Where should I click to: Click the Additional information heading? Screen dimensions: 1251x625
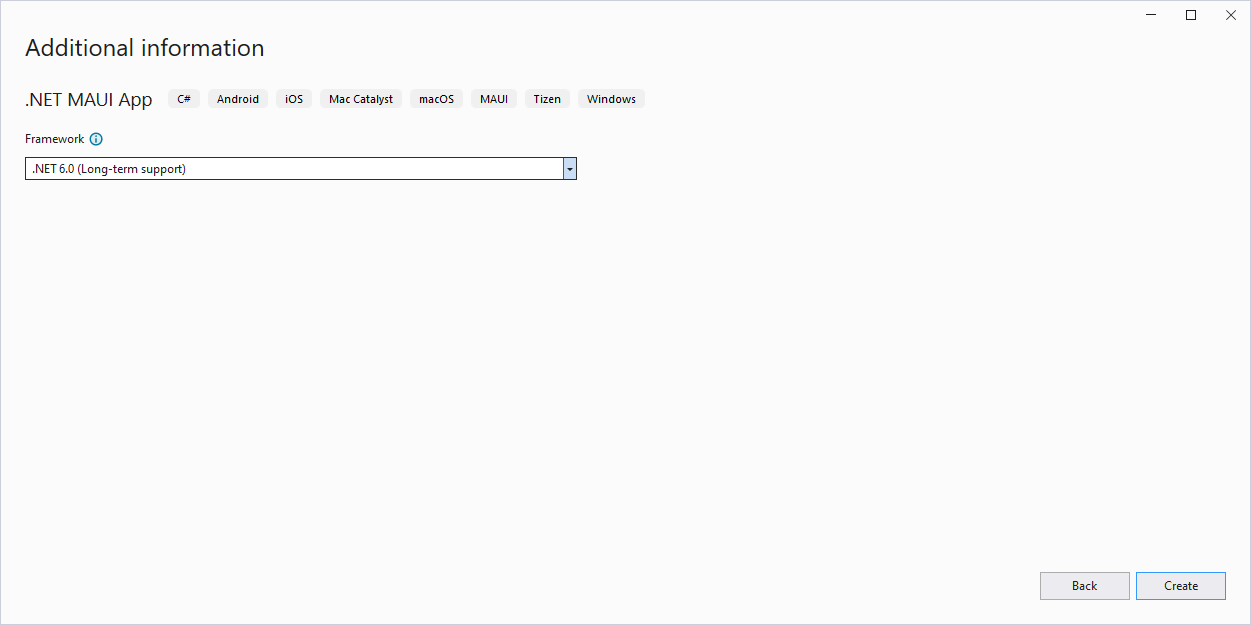pos(145,48)
